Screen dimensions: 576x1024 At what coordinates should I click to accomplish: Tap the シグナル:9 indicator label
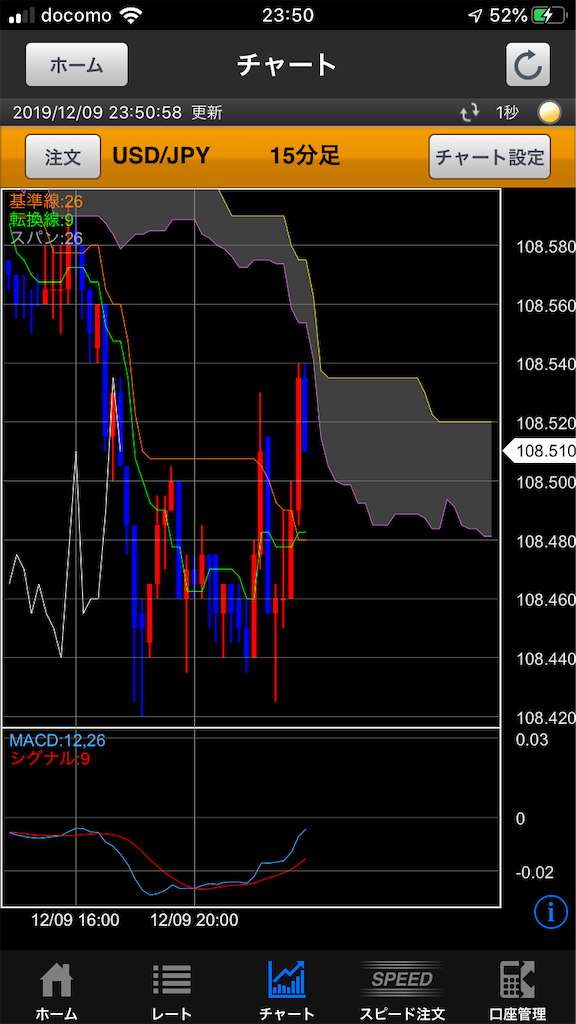[50, 758]
